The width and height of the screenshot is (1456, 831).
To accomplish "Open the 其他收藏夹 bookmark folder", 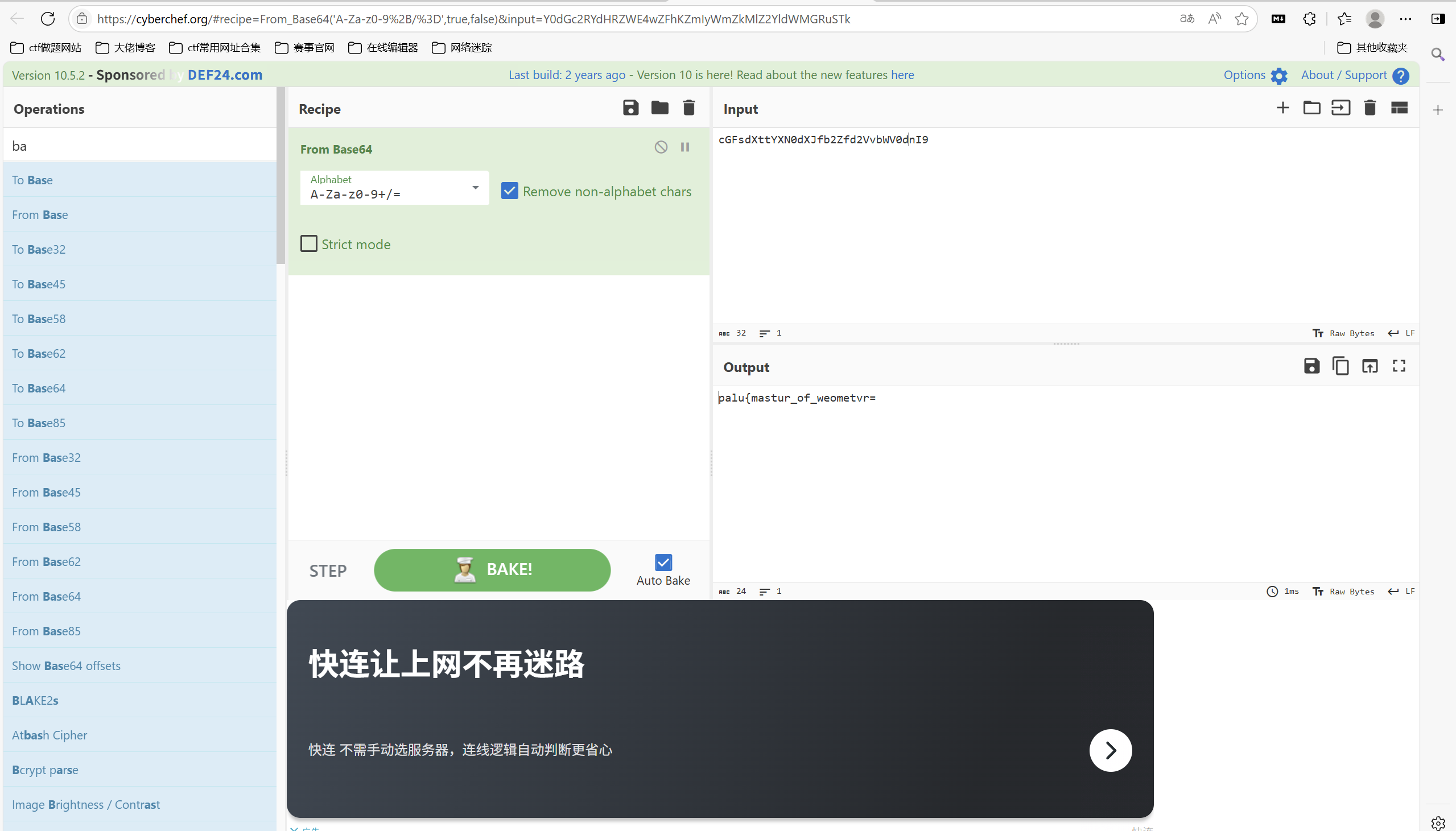I will click(1372, 47).
